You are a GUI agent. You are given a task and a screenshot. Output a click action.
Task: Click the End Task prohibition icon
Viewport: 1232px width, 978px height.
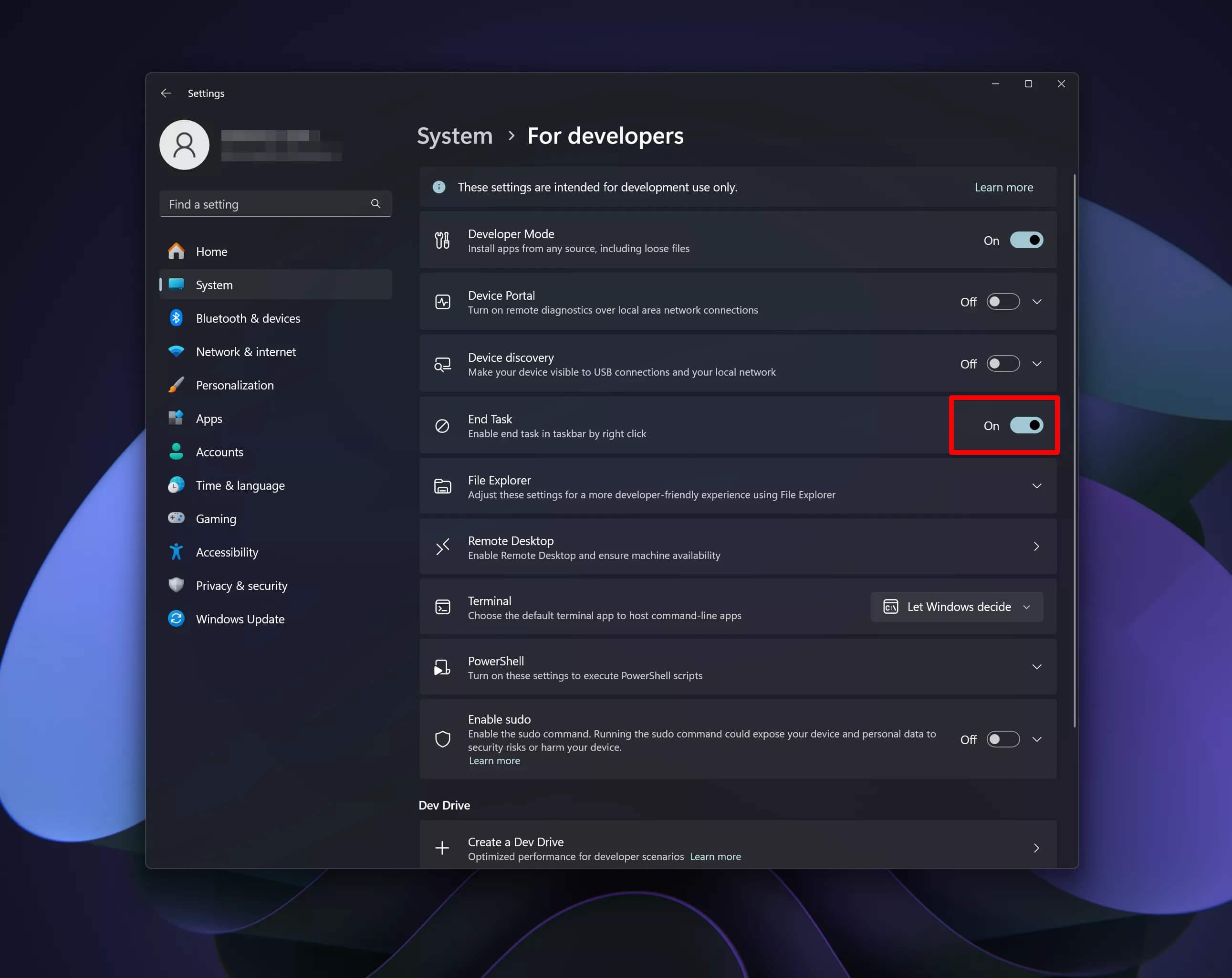[442, 426]
